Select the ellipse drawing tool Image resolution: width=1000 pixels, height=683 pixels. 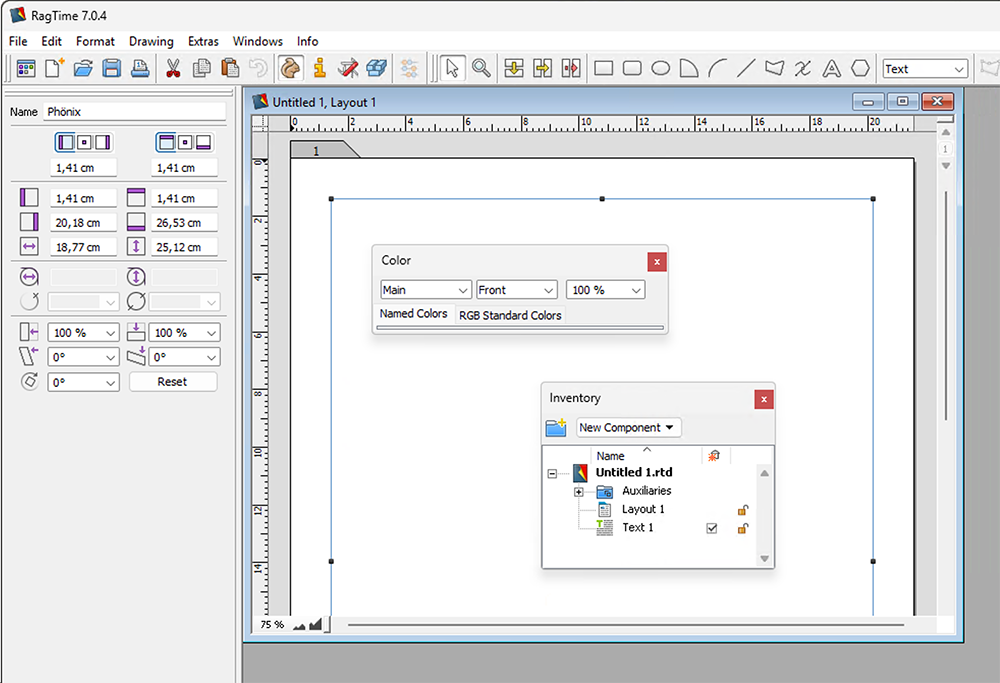(660, 69)
